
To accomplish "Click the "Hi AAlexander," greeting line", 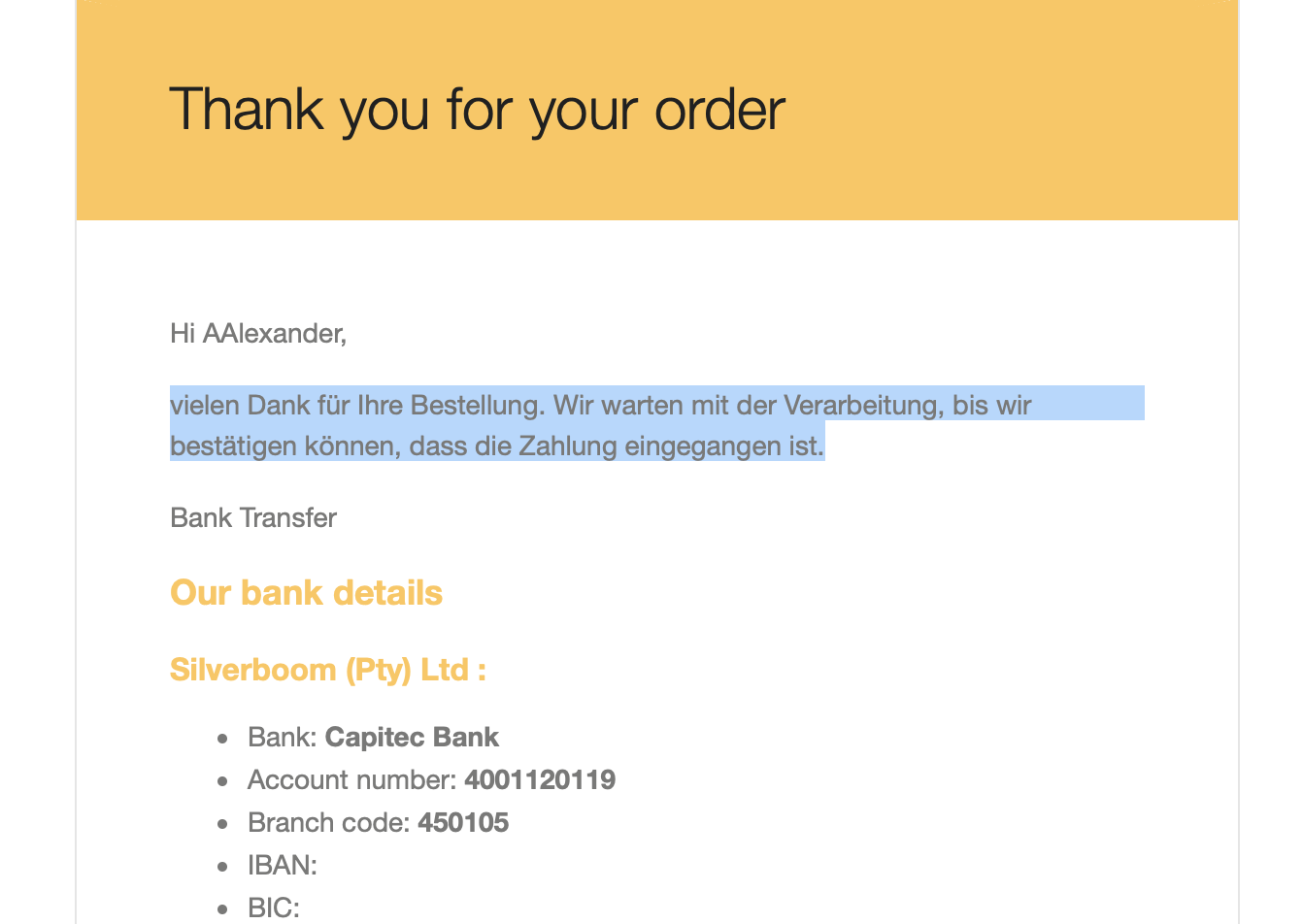I will coord(258,334).
